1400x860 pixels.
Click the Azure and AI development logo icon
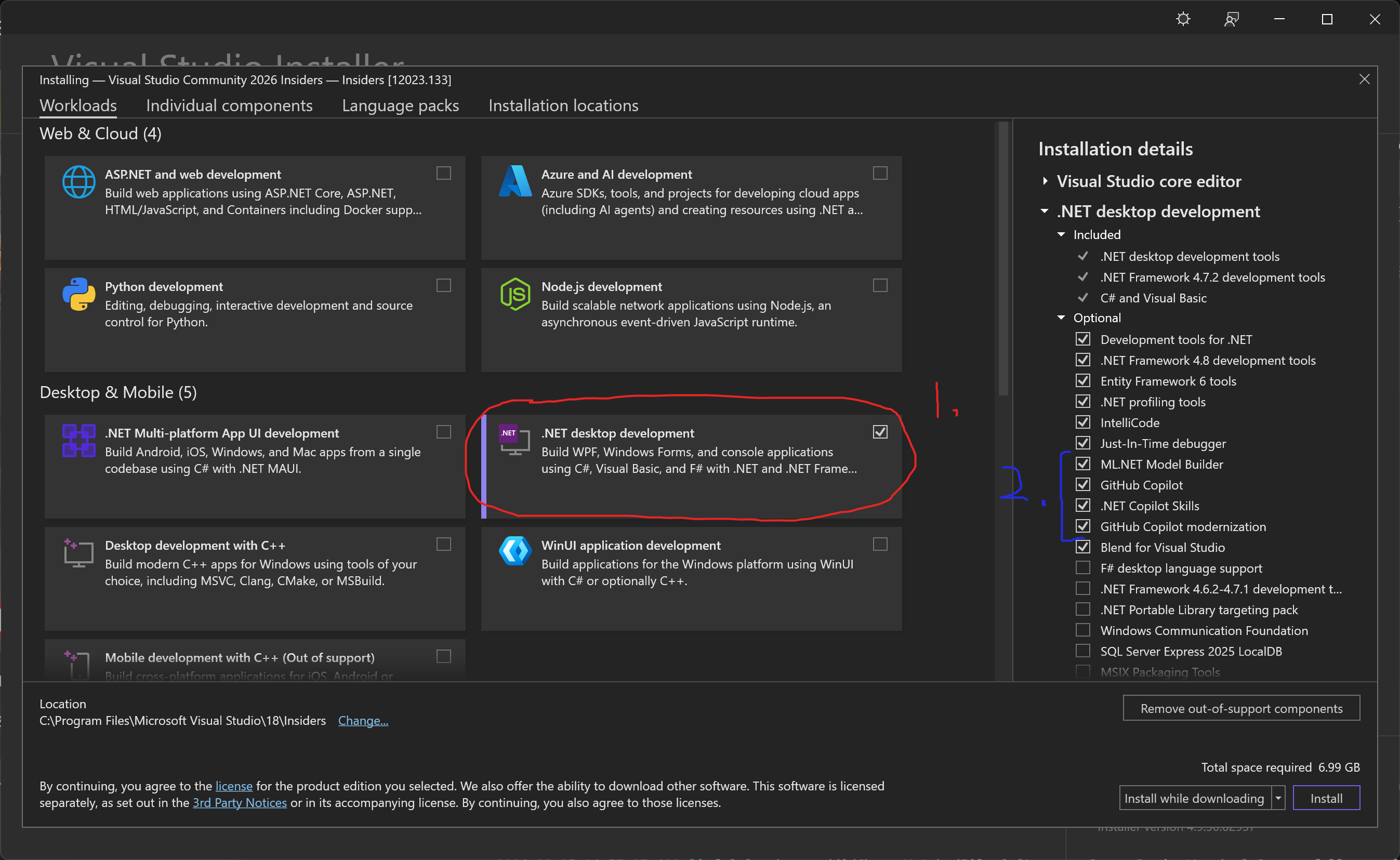(x=515, y=181)
